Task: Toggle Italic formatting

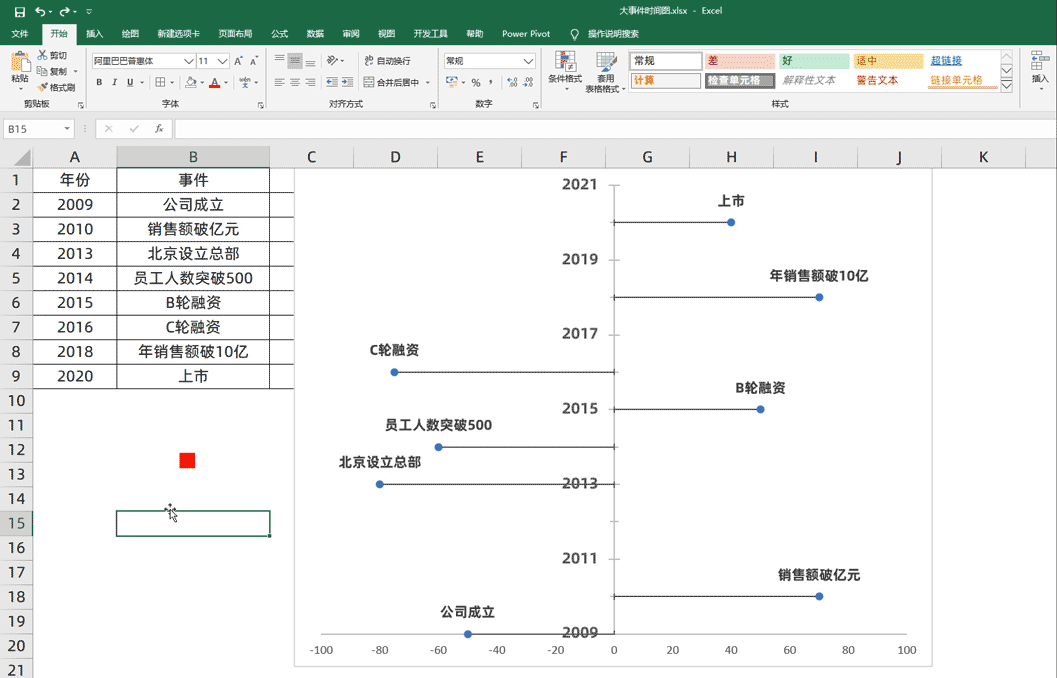Action: point(115,82)
